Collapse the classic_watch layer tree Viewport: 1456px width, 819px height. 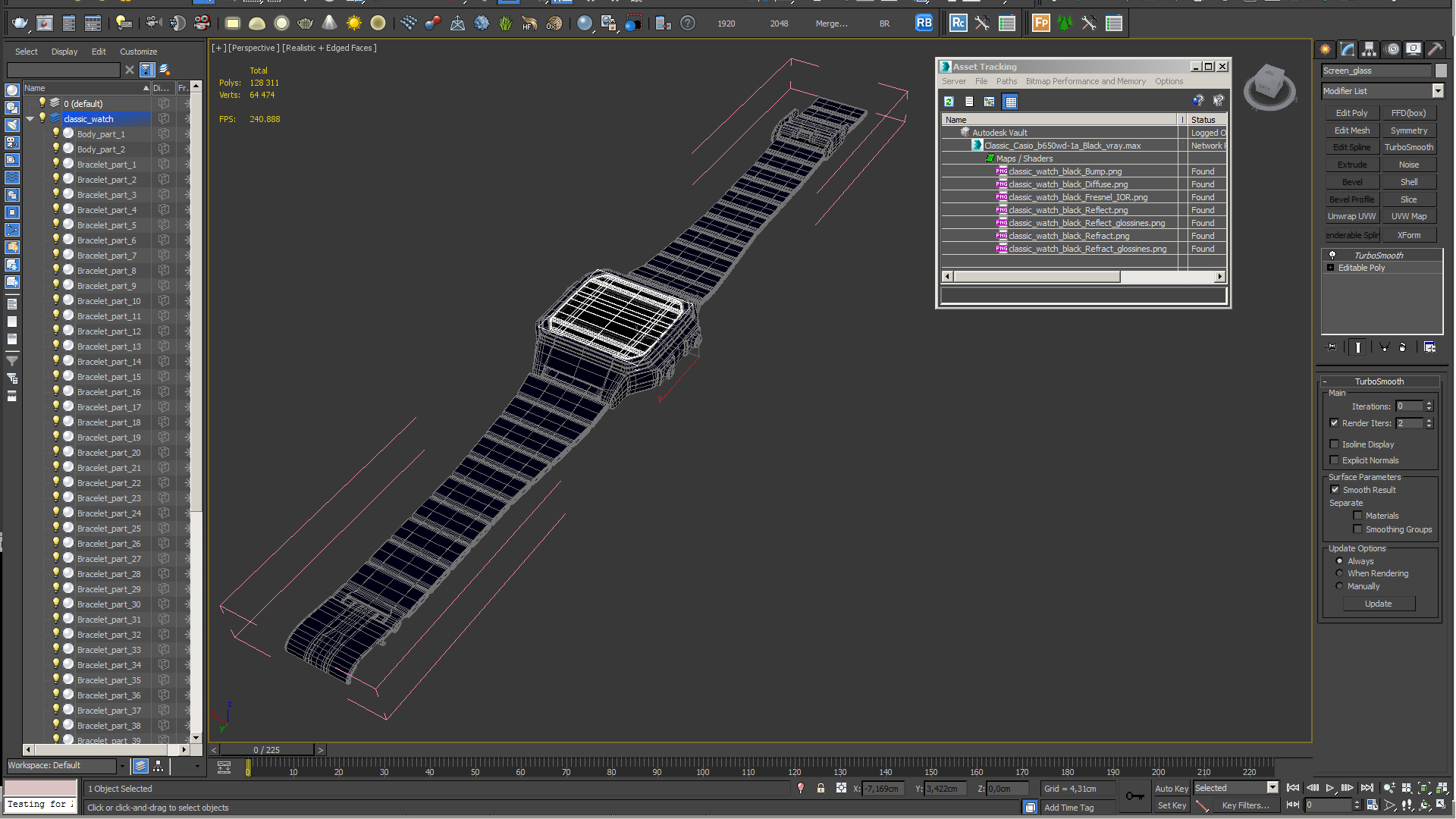point(30,119)
